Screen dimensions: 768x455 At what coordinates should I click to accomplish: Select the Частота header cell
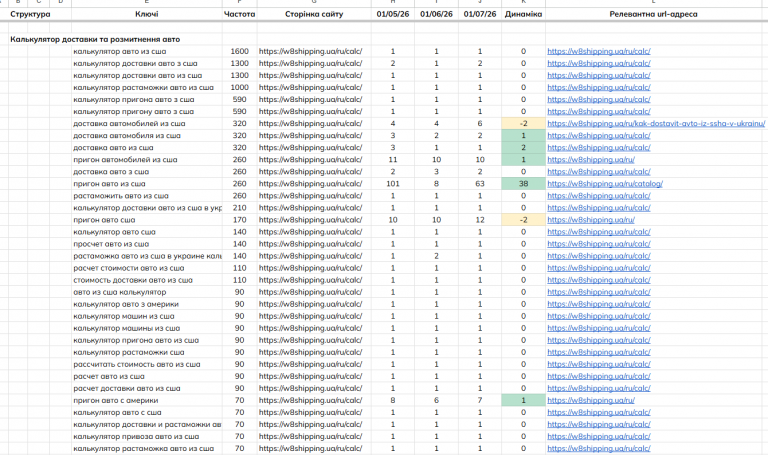pos(240,14)
